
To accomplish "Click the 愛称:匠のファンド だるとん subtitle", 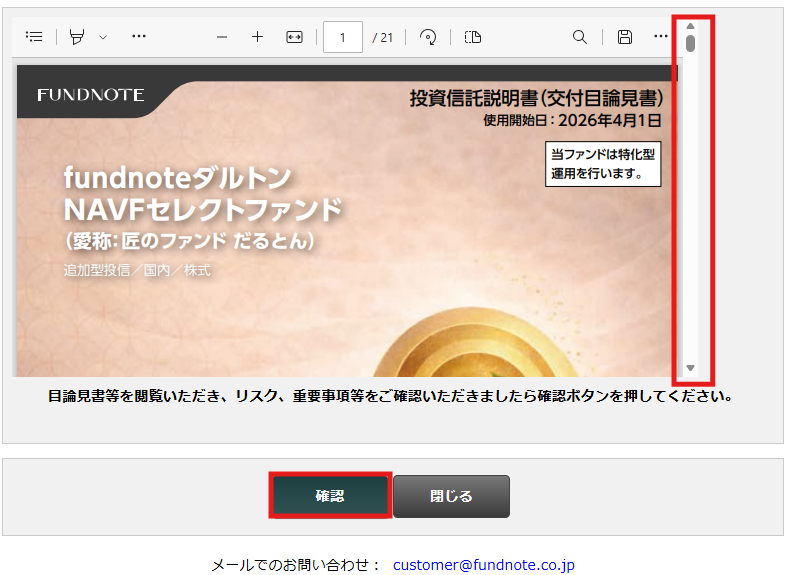I will tap(190, 241).
